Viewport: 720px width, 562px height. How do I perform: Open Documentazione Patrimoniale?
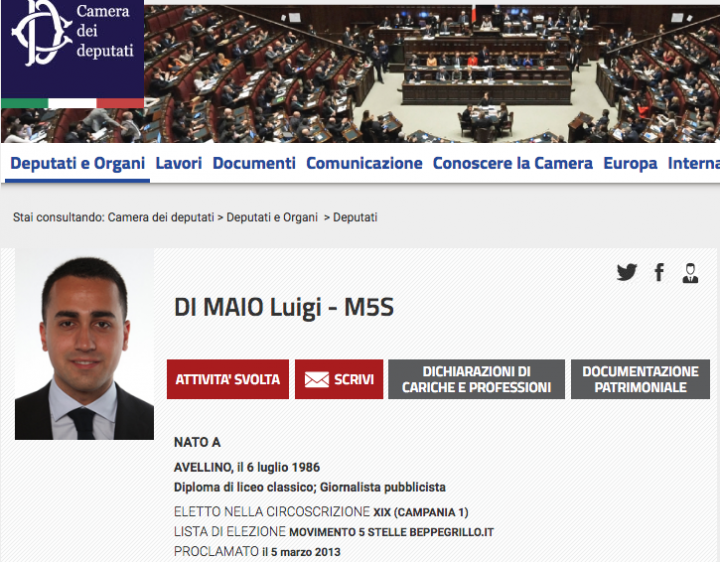(x=640, y=379)
